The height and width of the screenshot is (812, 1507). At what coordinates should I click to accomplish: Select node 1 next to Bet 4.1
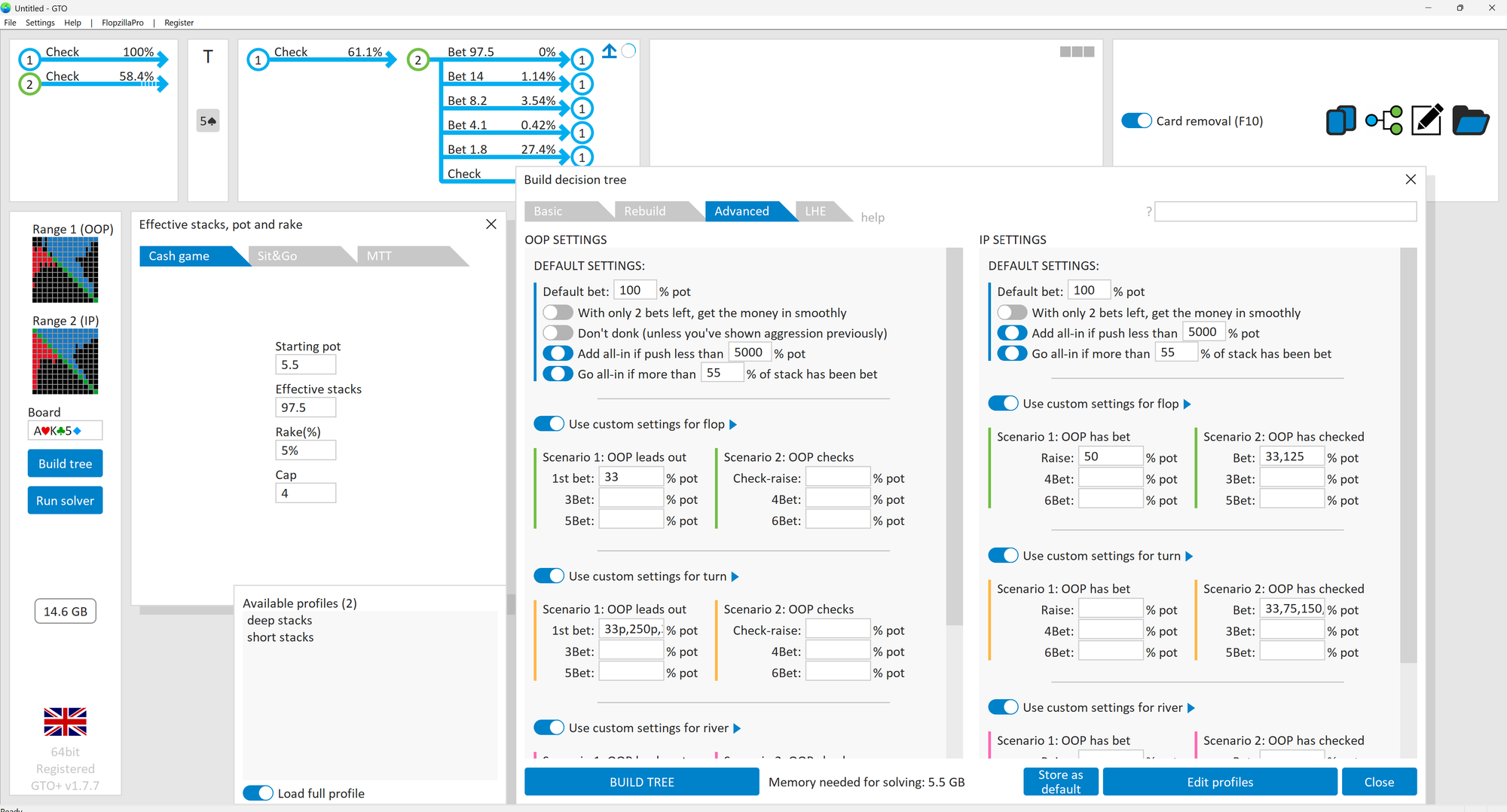click(582, 133)
